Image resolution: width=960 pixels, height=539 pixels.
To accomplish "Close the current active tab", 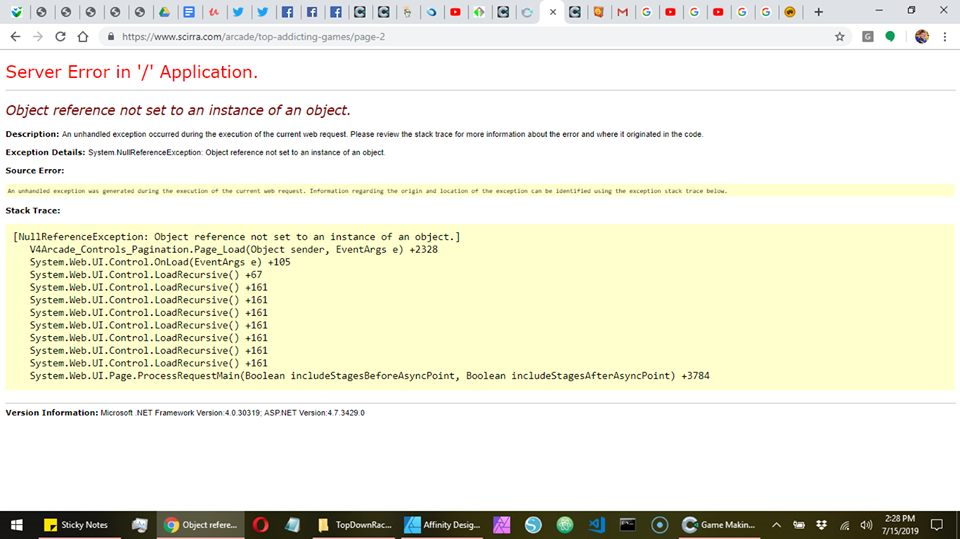I will 553,12.
